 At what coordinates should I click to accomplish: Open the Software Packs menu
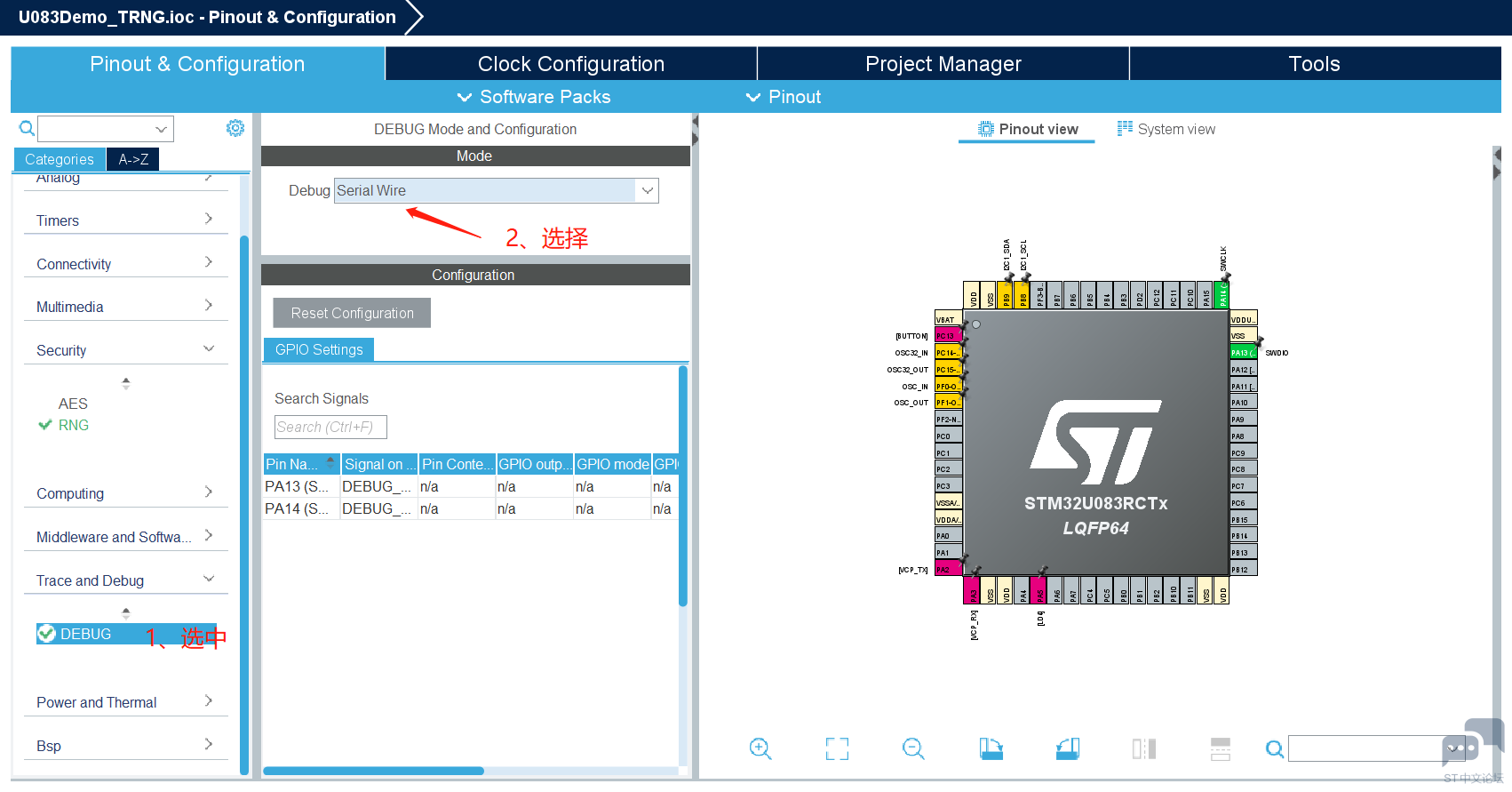(x=534, y=97)
